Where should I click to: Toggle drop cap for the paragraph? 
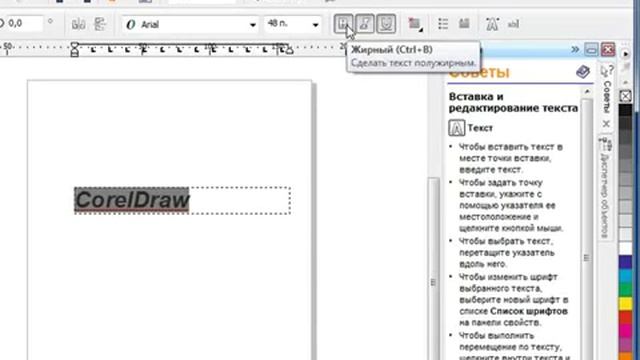464,24
